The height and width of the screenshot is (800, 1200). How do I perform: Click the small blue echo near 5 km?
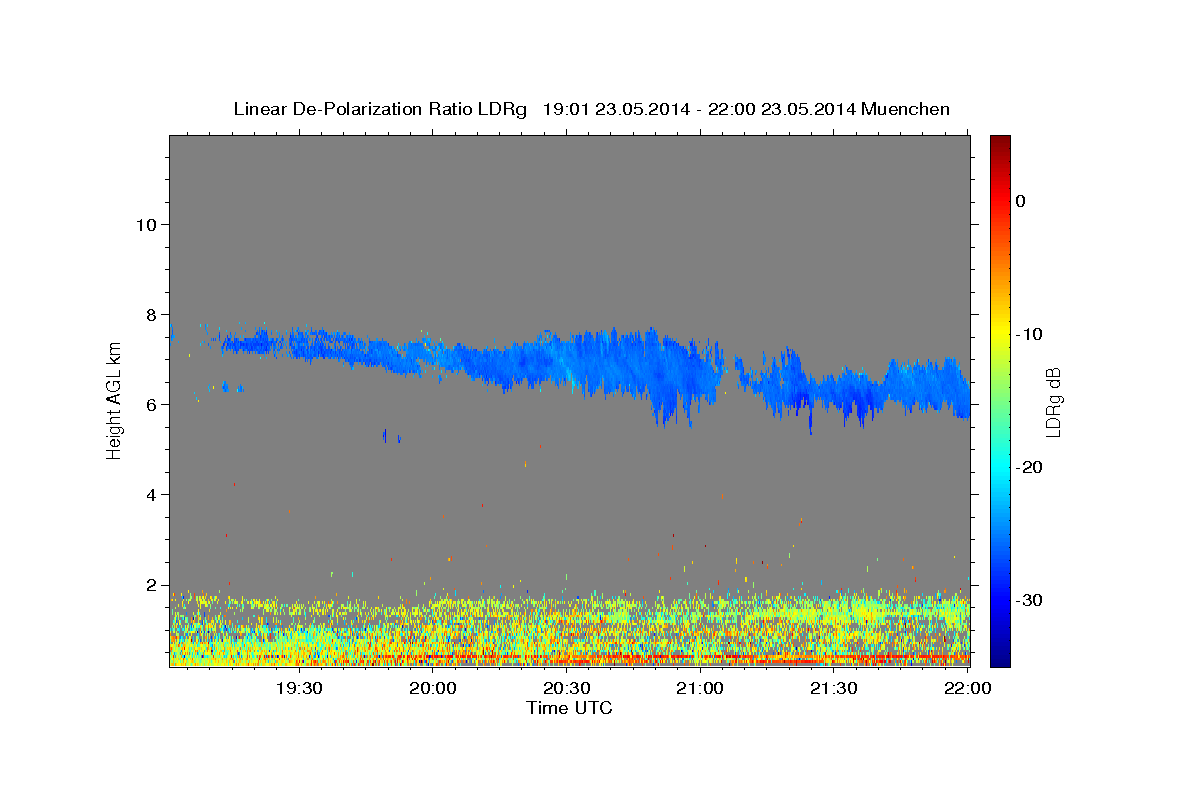click(385, 435)
